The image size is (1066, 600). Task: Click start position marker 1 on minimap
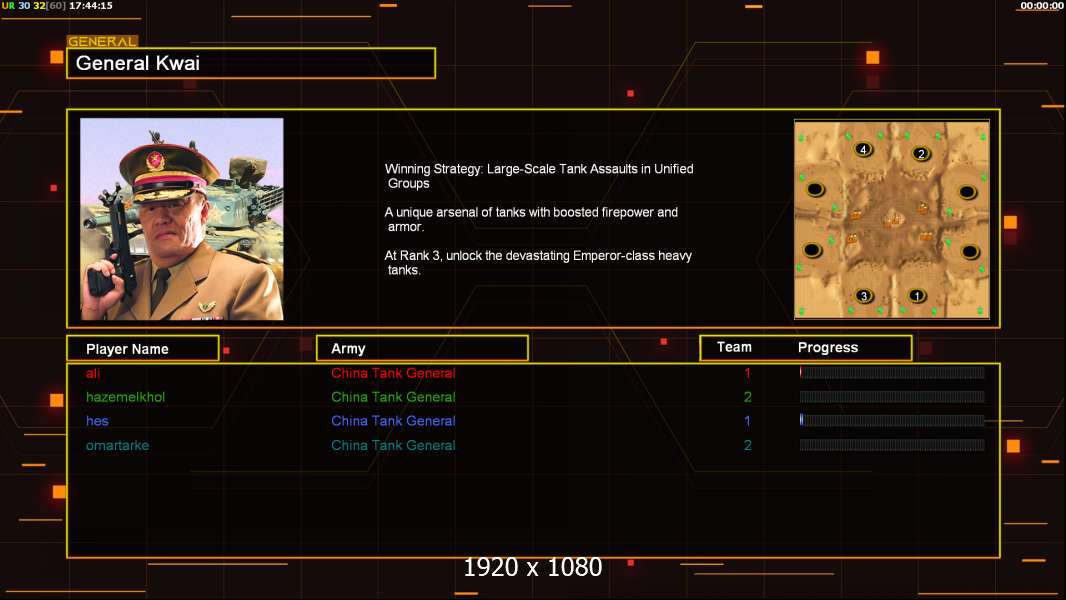coord(916,296)
